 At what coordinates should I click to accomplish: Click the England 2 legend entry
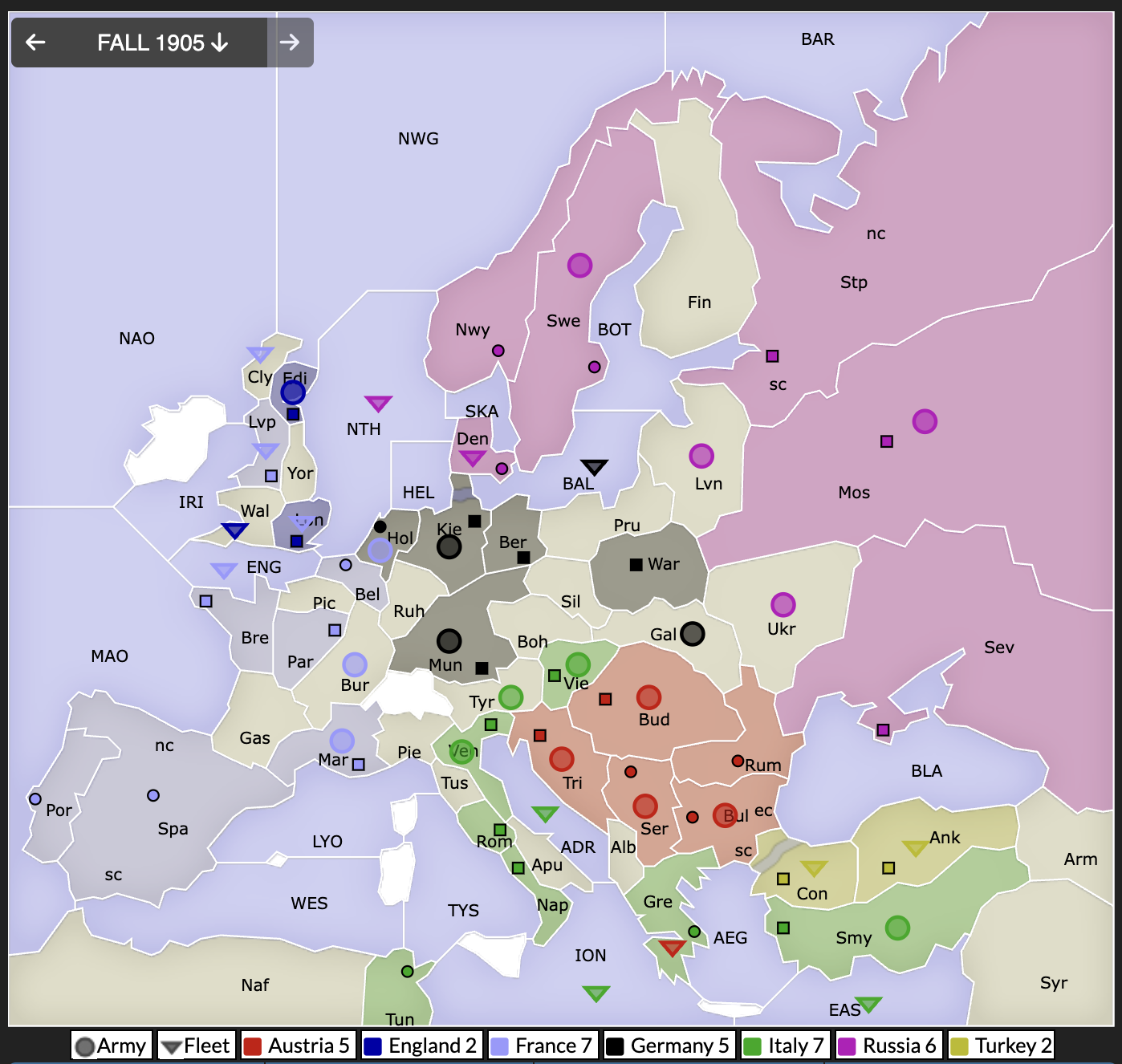[x=421, y=1046]
